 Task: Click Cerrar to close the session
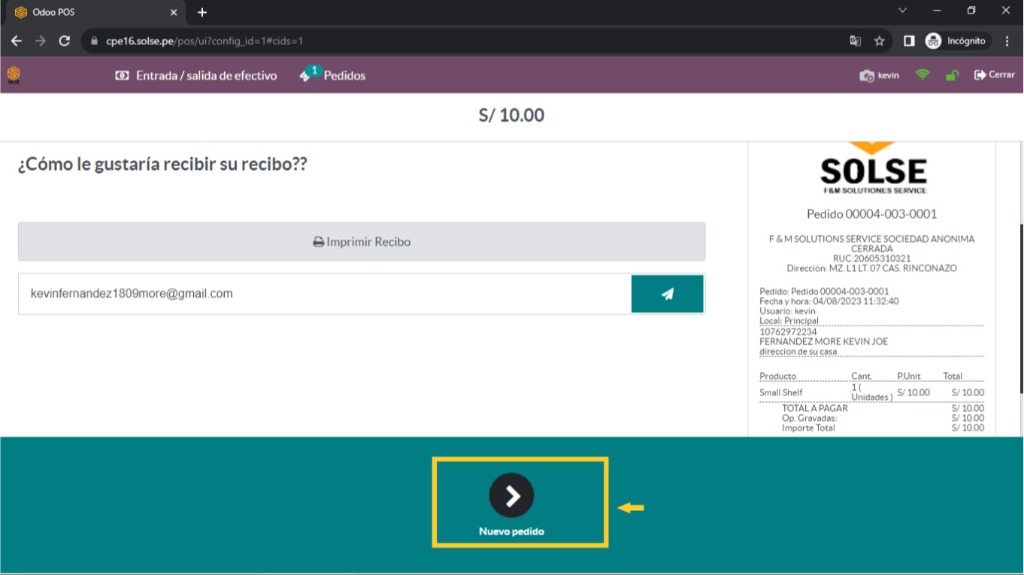tap(994, 75)
